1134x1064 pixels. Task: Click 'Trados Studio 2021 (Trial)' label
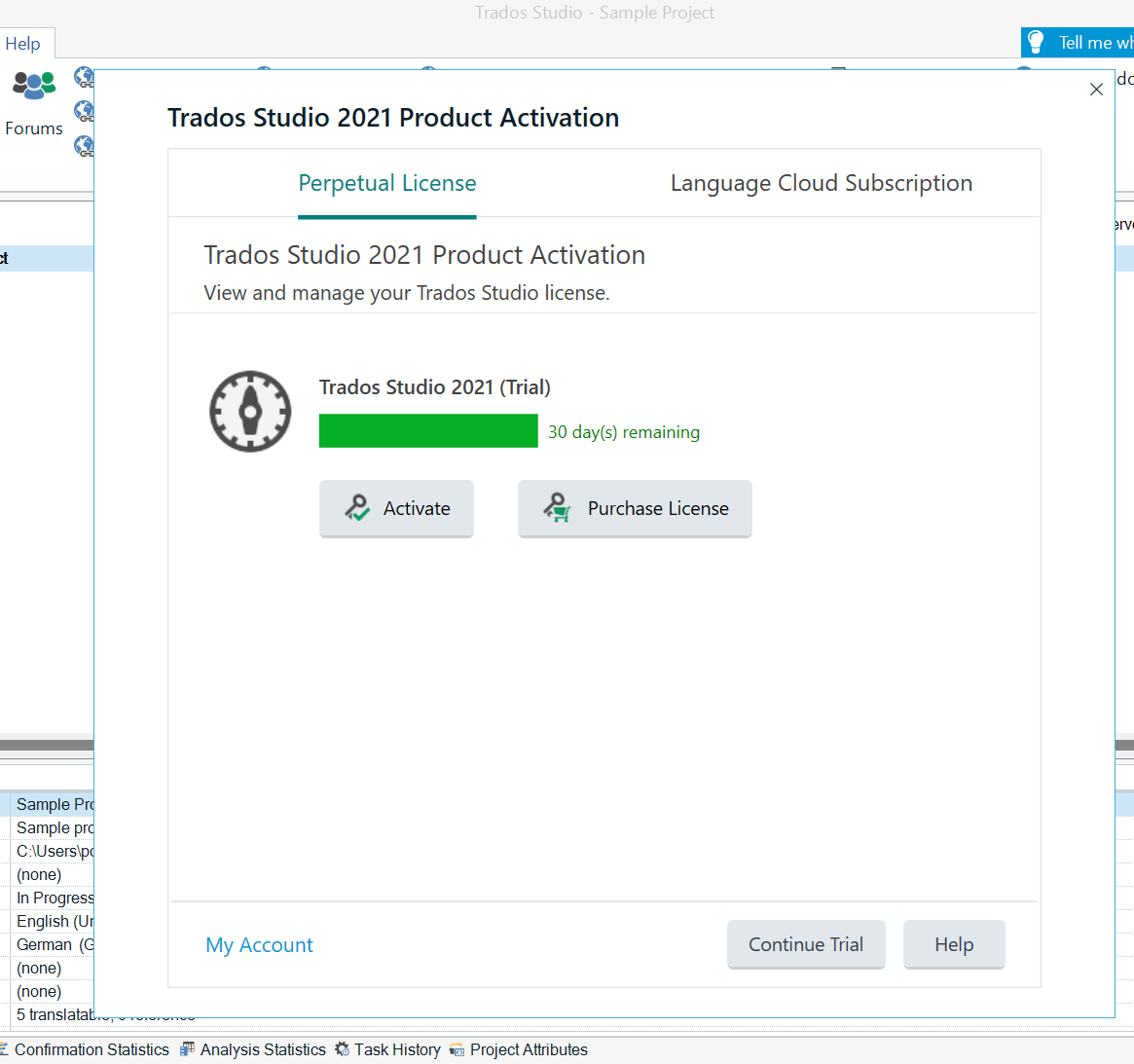435,387
